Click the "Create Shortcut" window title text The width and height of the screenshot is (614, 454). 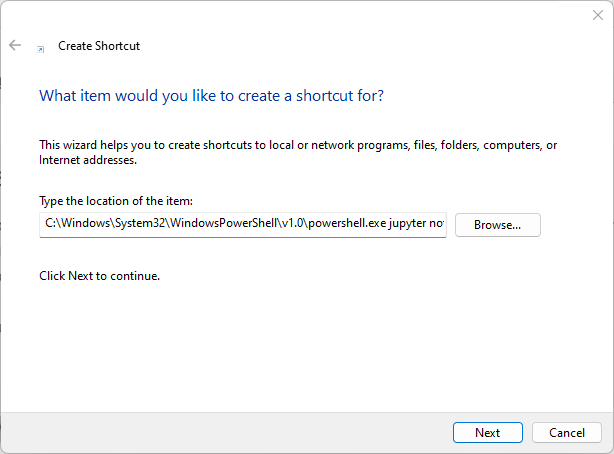99,46
